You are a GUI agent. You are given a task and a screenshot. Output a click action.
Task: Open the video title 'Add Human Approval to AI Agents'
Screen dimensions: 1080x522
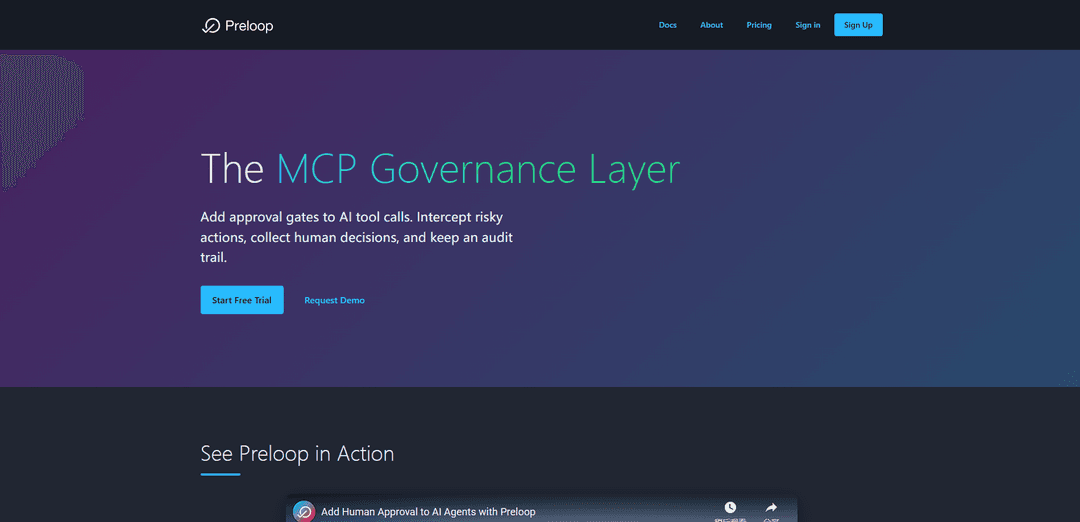tap(428, 512)
